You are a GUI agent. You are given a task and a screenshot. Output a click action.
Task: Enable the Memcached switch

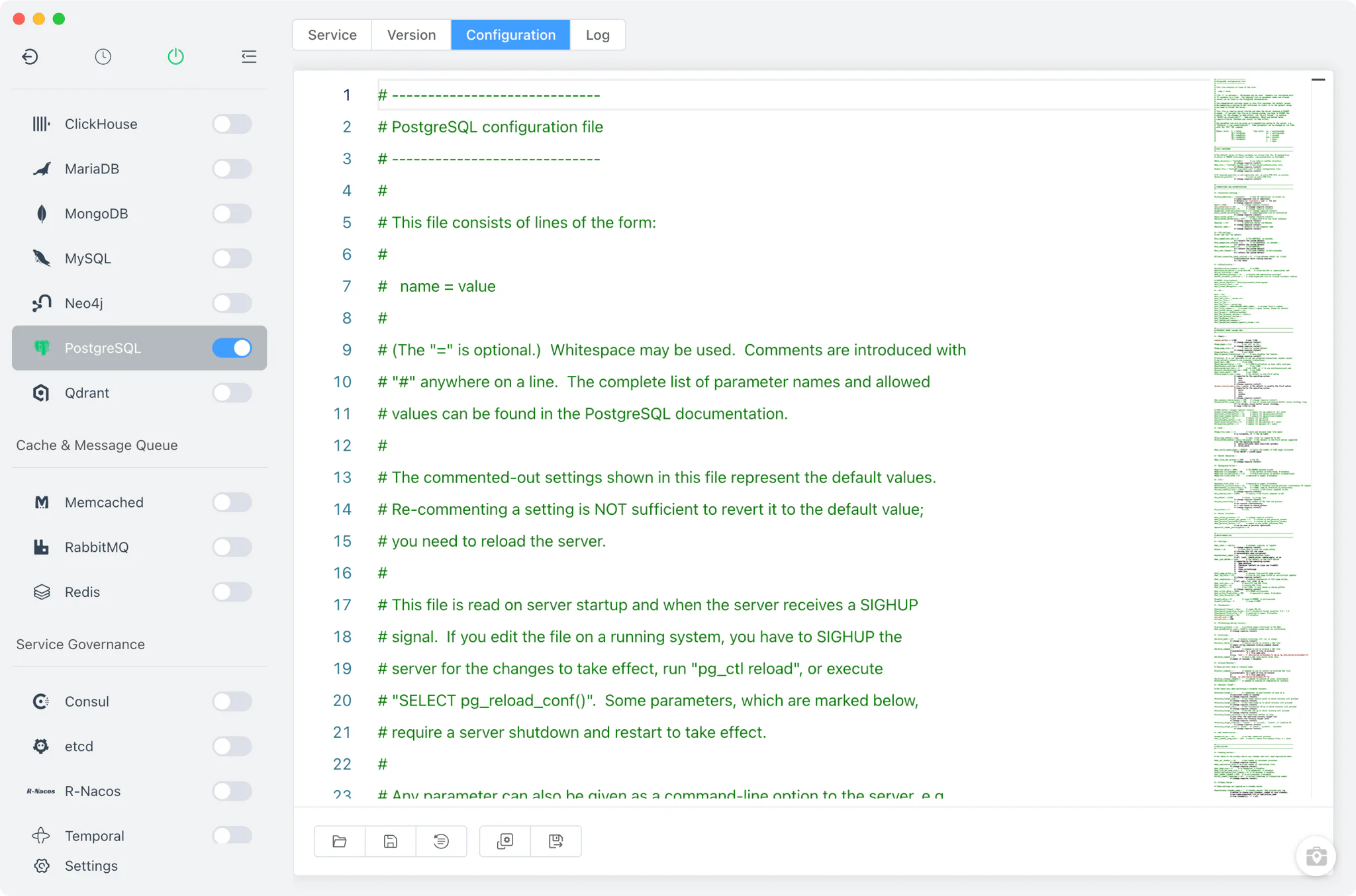pos(232,502)
